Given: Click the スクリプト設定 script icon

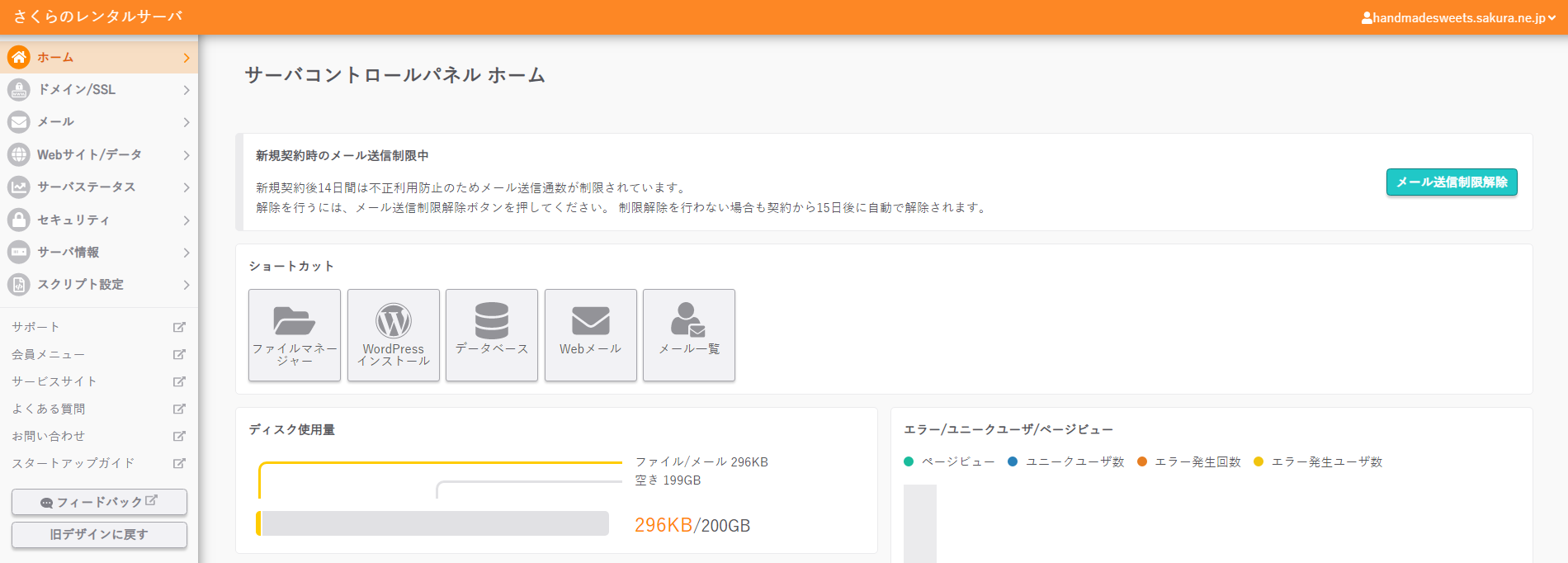Looking at the screenshot, I should (19, 284).
